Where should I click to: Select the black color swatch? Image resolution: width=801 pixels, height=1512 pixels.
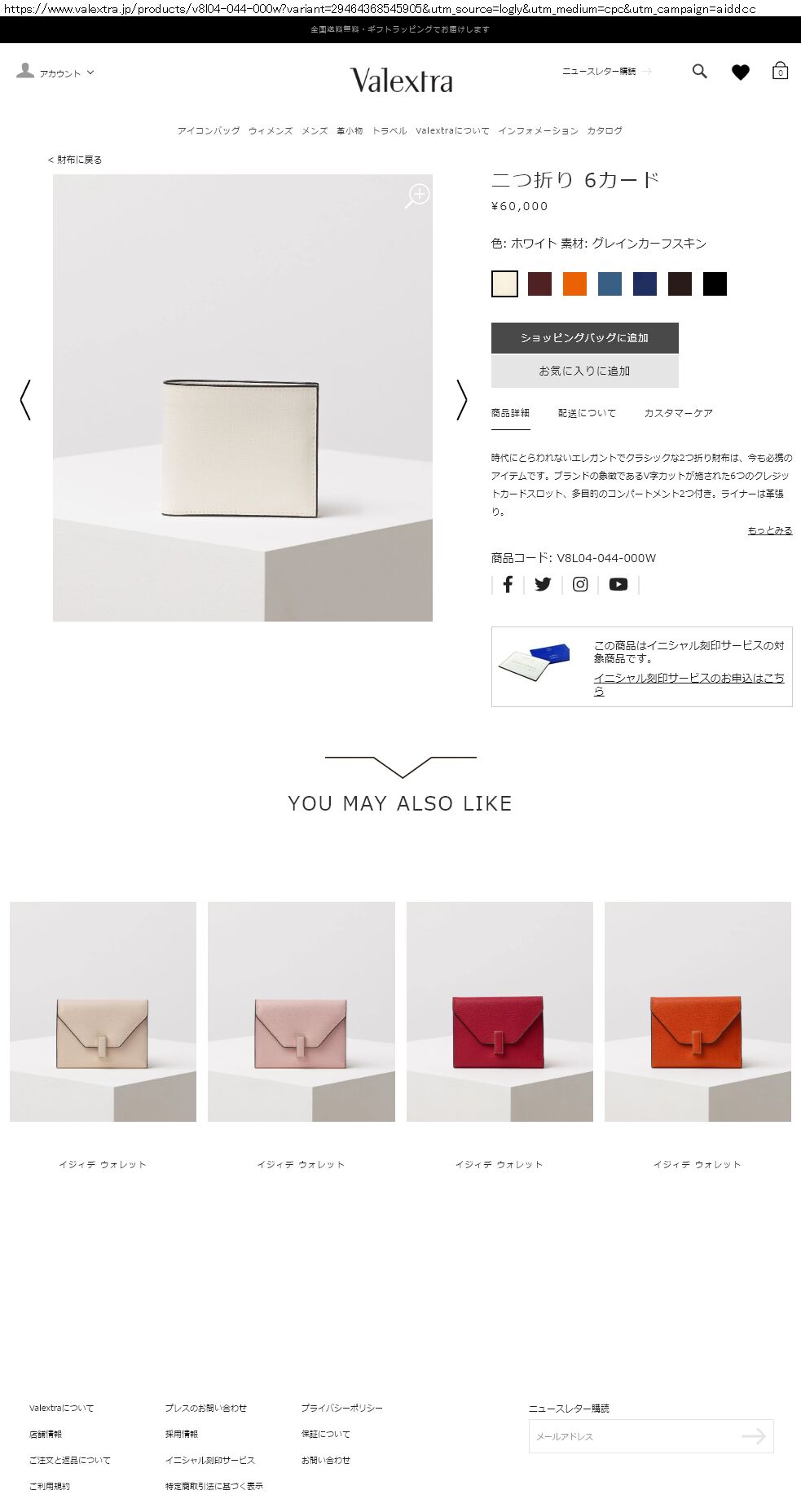pos(715,283)
